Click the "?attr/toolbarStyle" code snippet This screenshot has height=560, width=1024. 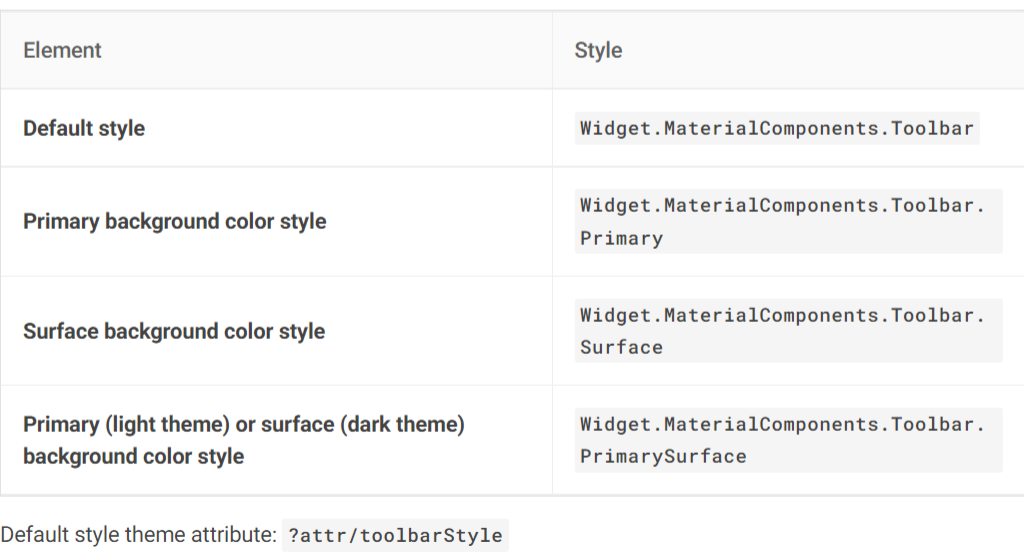(x=395, y=535)
